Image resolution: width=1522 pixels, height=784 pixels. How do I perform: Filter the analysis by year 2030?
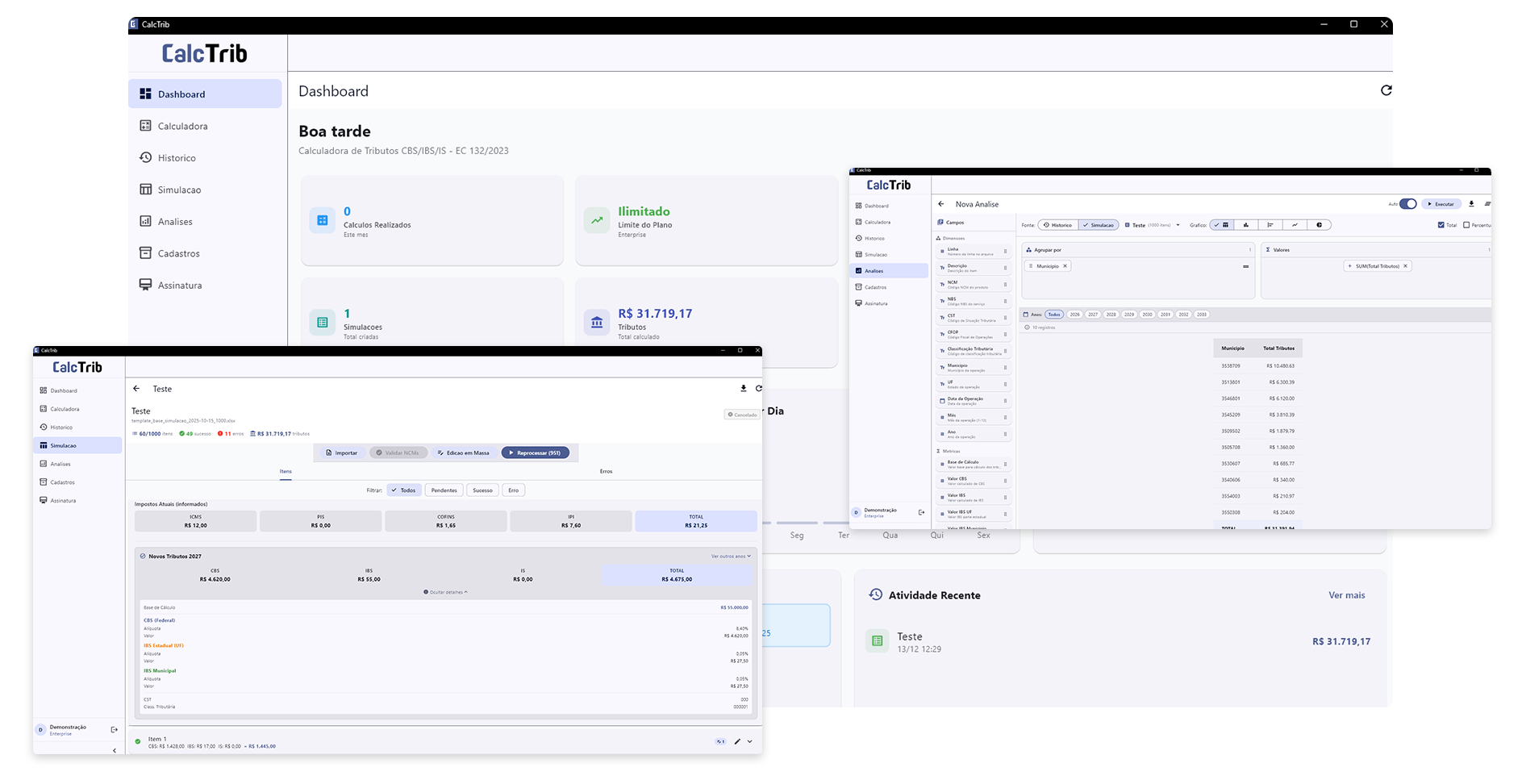pos(1147,315)
